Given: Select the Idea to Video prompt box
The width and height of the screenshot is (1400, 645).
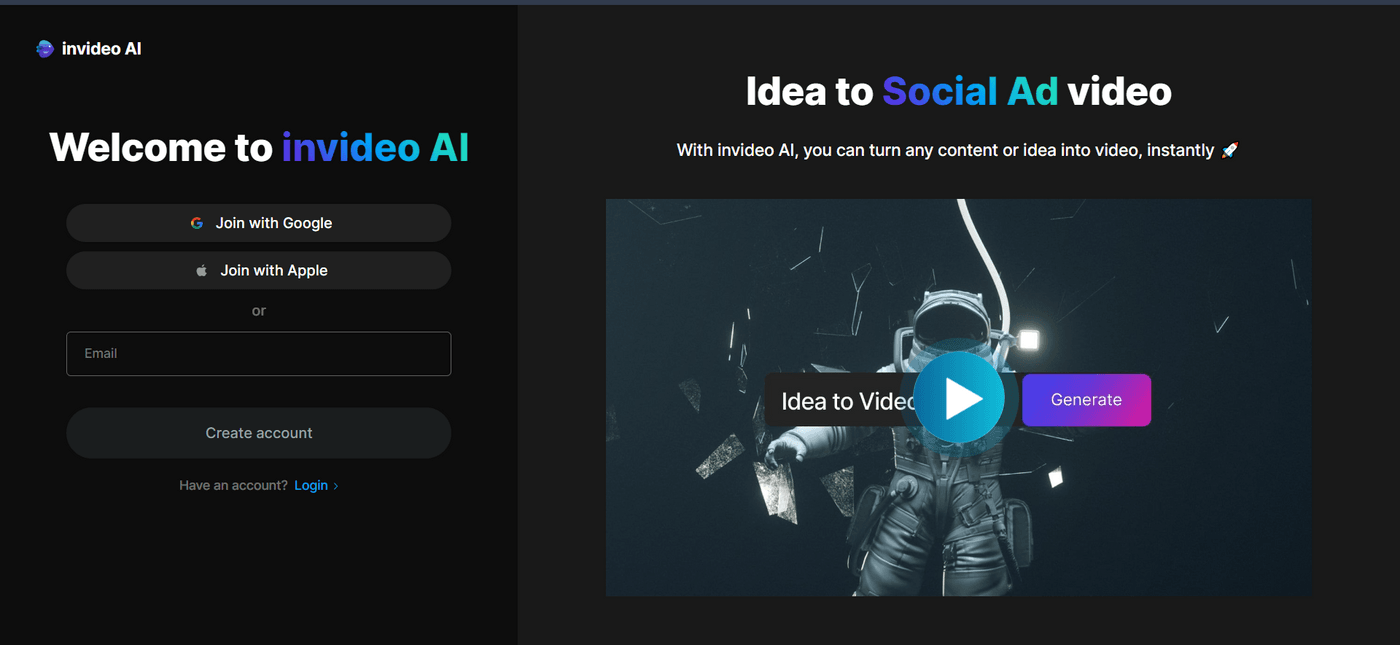Looking at the screenshot, I should [x=840, y=400].
